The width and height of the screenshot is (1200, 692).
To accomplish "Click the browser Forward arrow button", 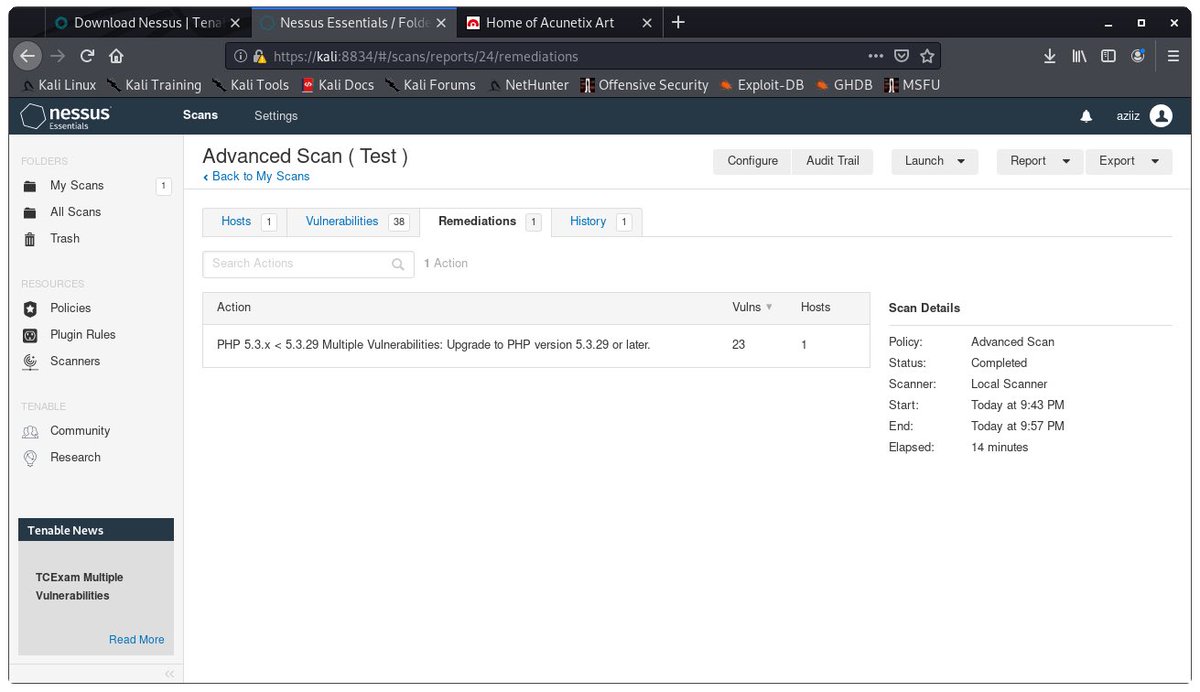I will coord(58,56).
